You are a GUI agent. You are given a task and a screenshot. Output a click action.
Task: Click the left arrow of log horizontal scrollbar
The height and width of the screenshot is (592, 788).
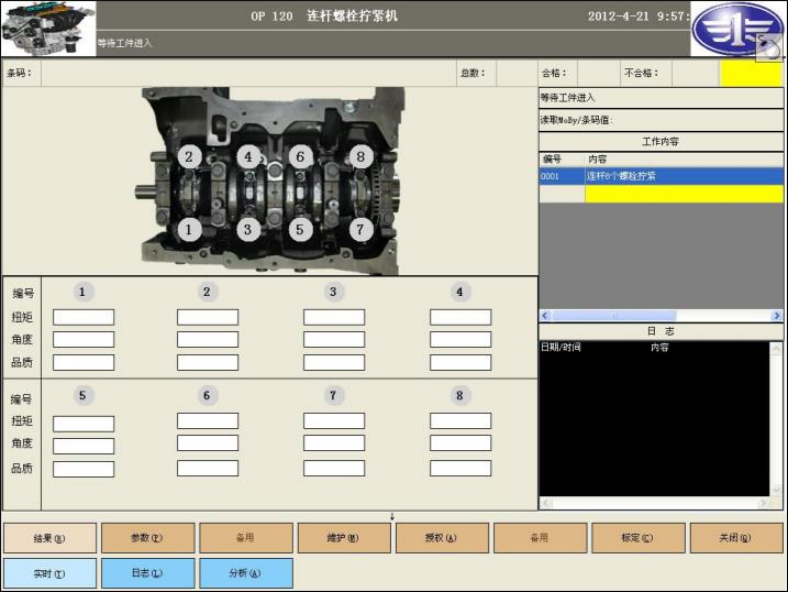pos(546,503)
